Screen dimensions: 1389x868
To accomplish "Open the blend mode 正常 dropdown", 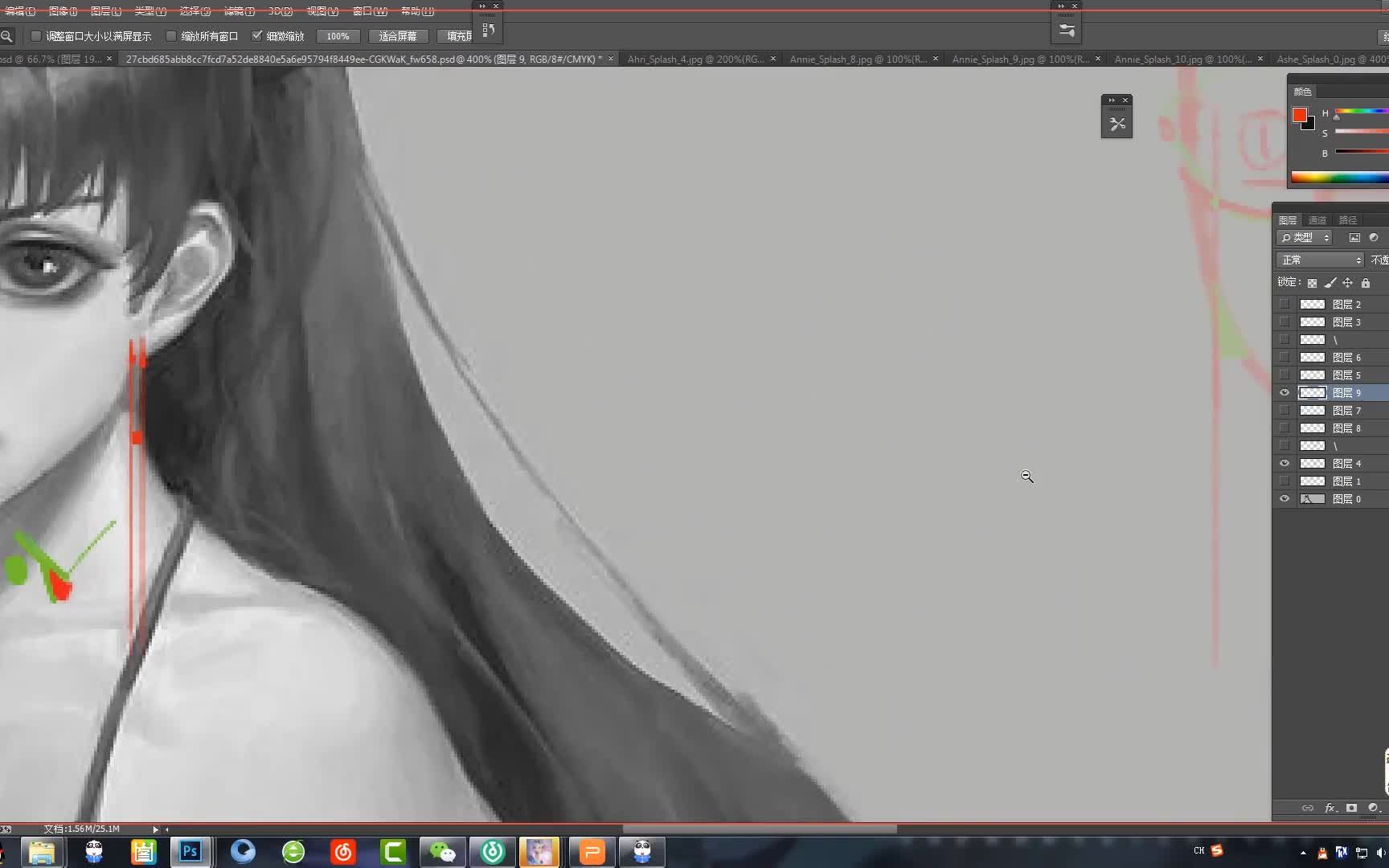I will 1320,260.
